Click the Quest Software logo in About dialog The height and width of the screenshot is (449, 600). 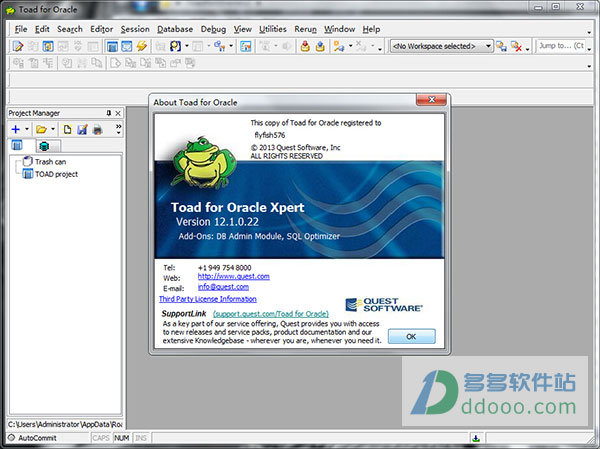click(384, 305)
